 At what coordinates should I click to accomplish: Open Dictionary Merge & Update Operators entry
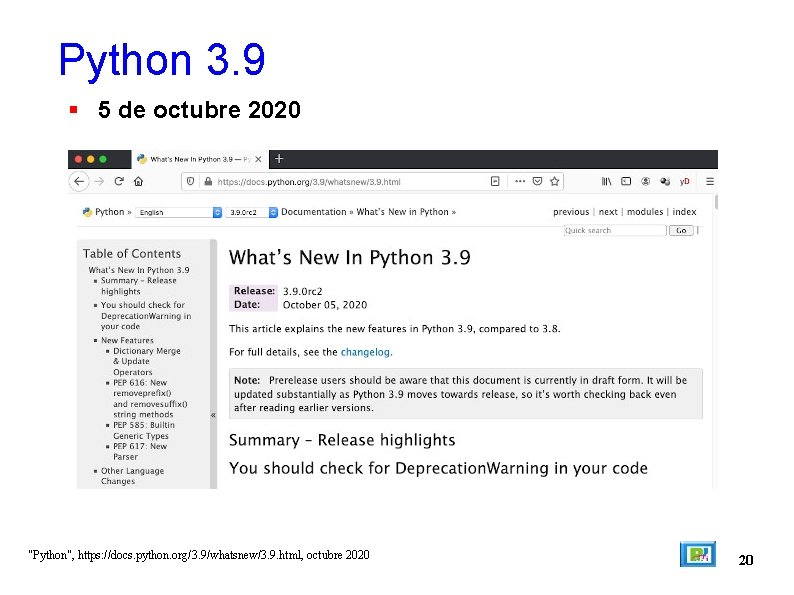click(146, 361)
